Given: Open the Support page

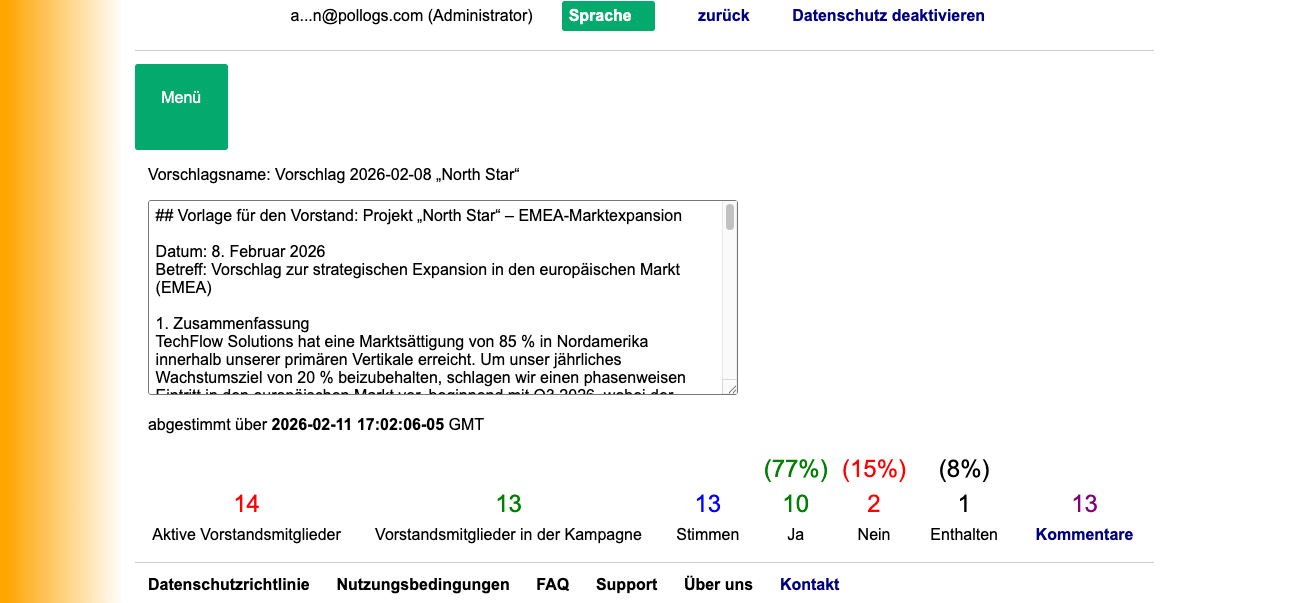Looking at the screenshot, I should (x=626, y=584).
